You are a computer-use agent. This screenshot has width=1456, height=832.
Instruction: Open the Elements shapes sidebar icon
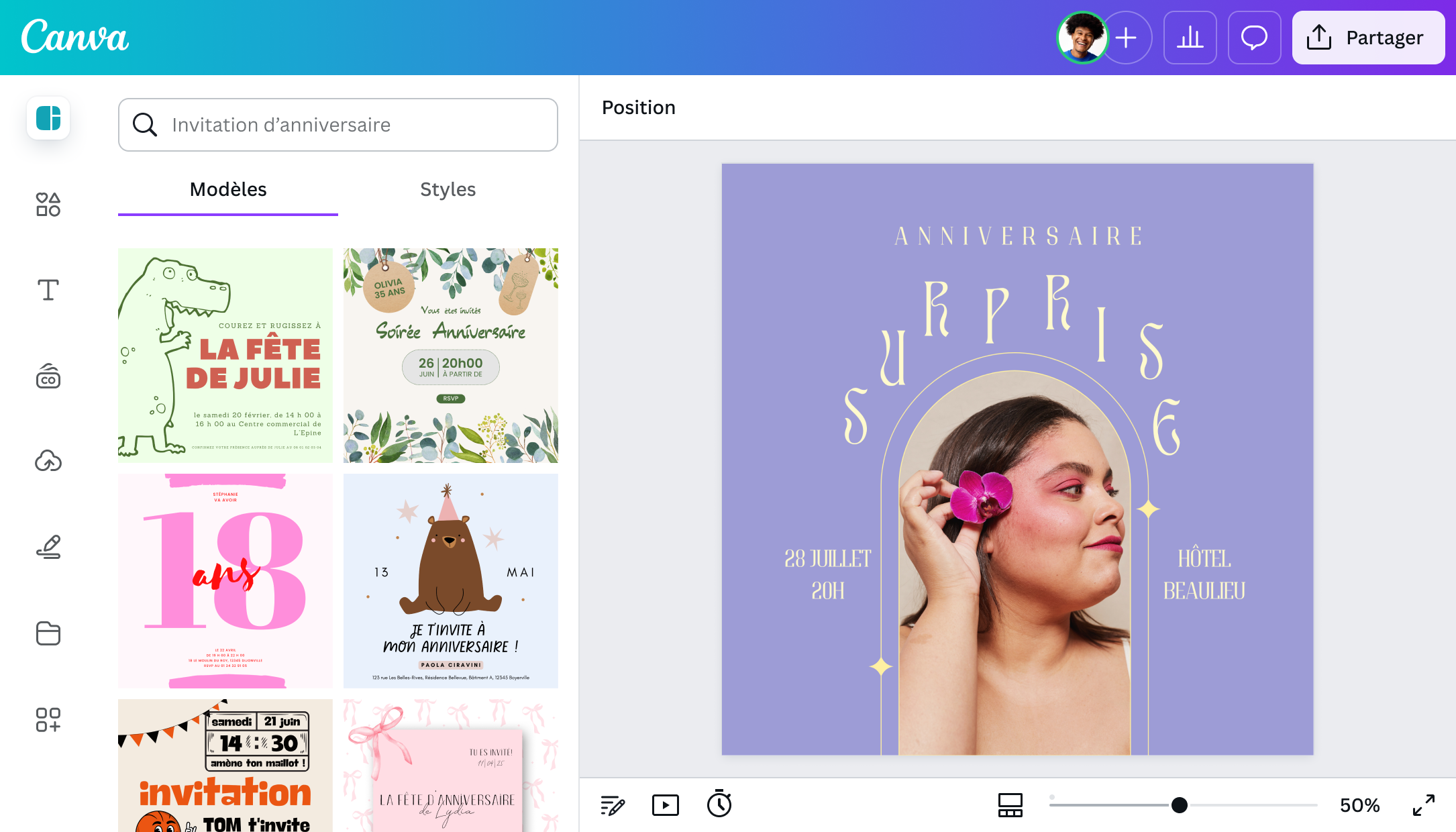point(48,204)
